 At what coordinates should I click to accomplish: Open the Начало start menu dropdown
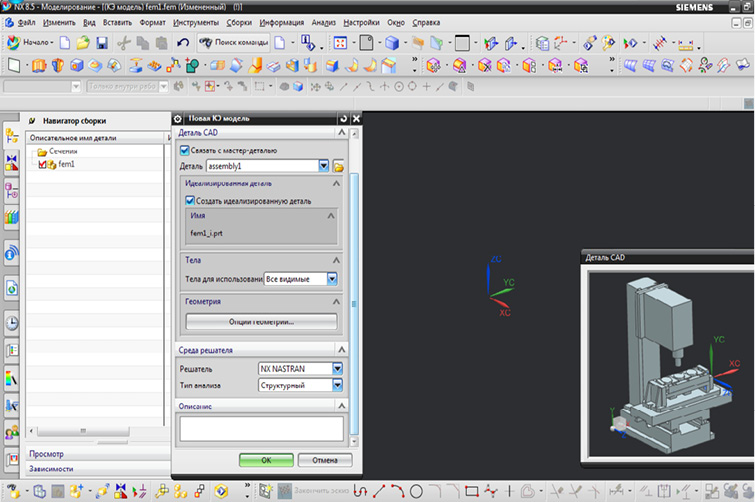pos(31,42)
